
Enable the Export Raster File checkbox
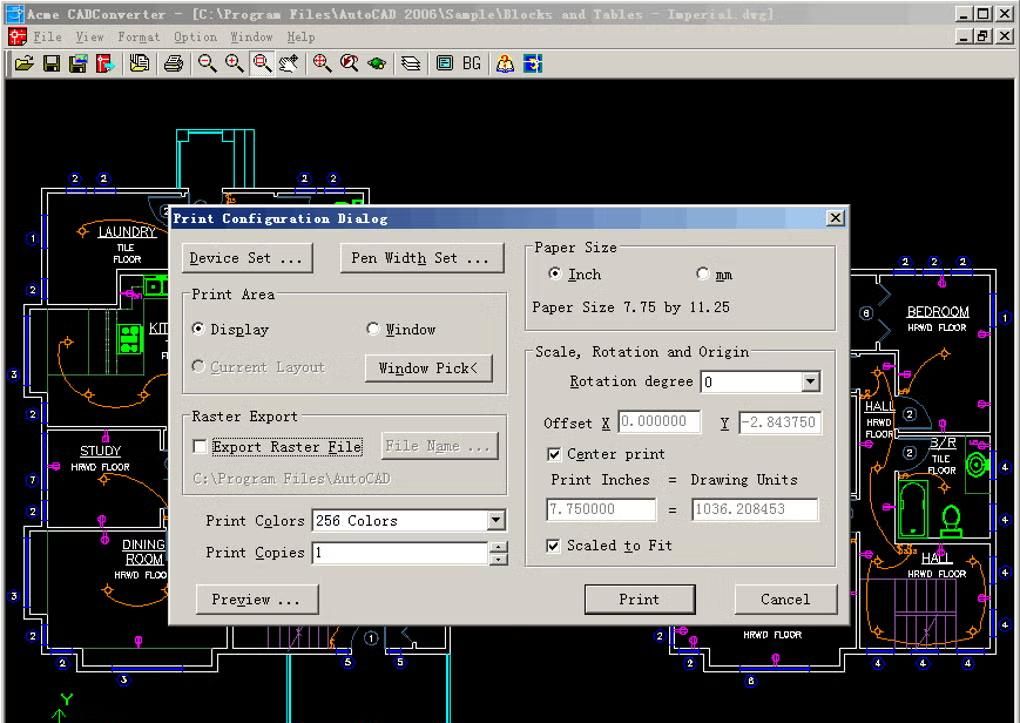tap(200, 447)
